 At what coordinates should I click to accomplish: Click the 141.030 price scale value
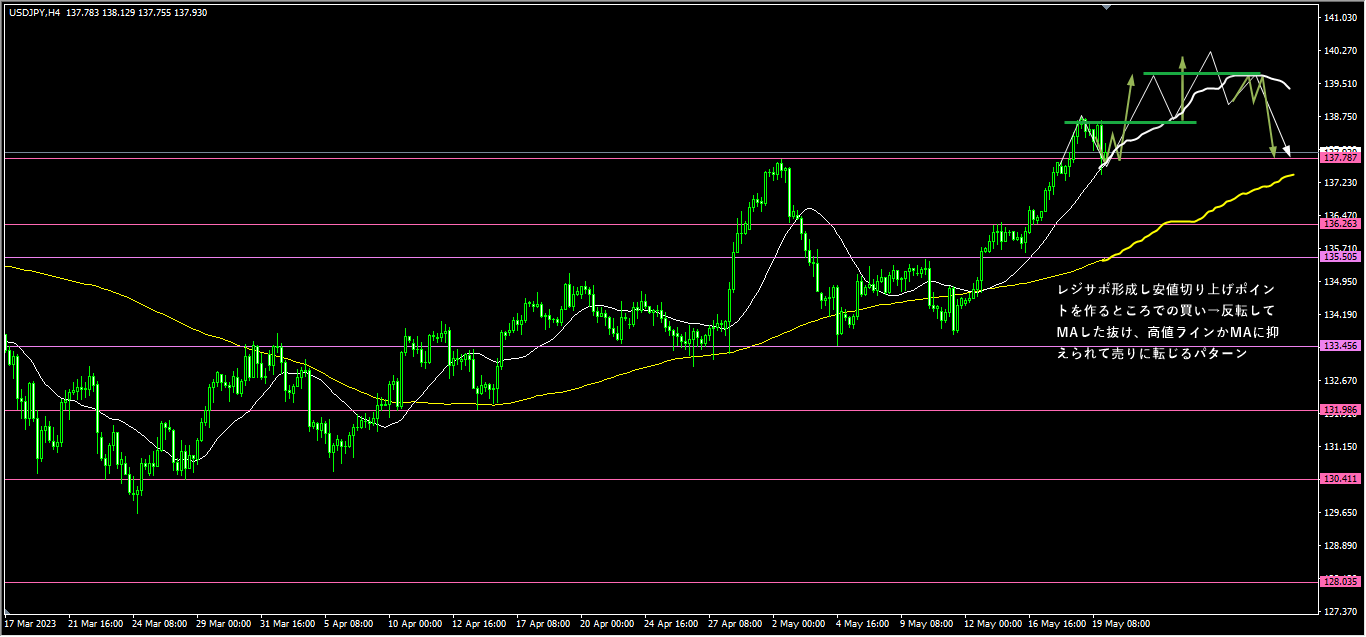pos(1339,18)
